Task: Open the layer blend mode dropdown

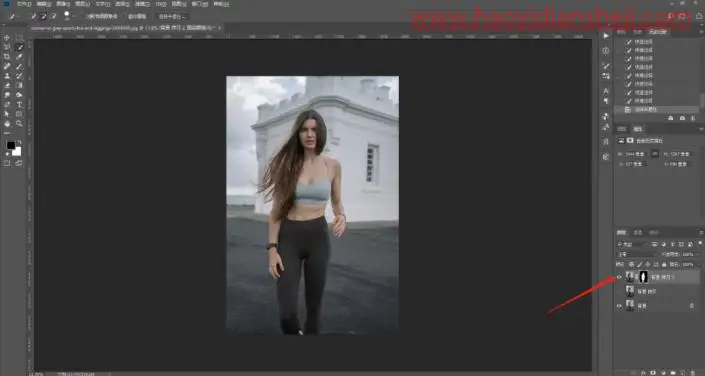Action: click(x=633, y=255)
